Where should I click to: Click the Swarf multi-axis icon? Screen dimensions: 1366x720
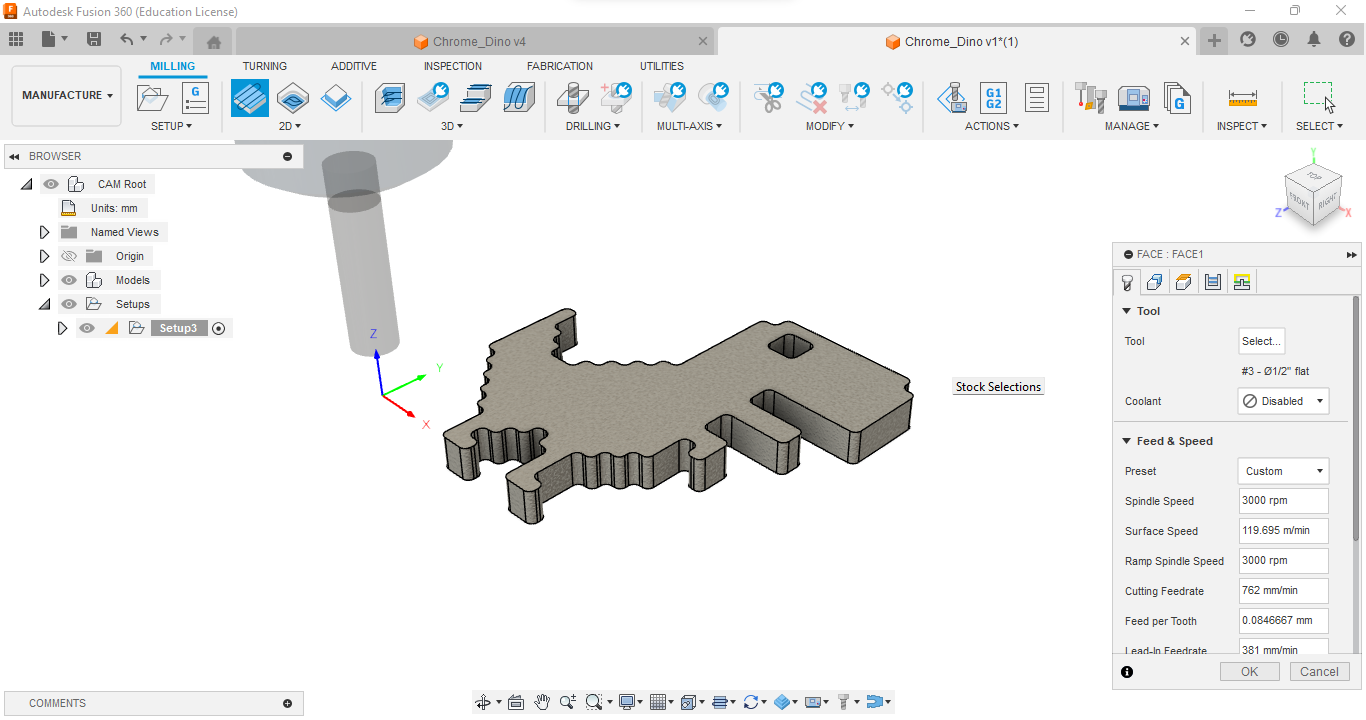[670, 98]
